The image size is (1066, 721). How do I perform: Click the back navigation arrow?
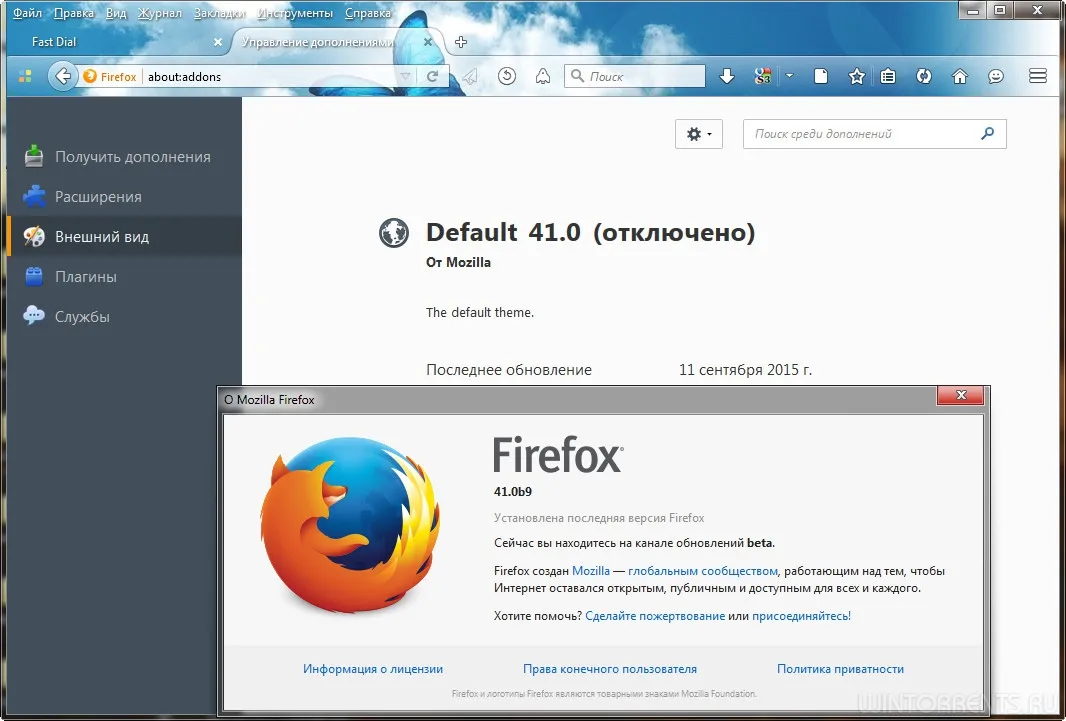(63, 76)
